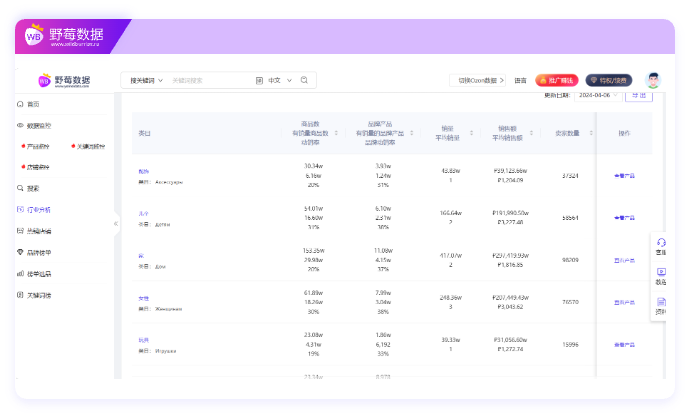Sort by the 品牌产品 column arrows

coord(412,133)
